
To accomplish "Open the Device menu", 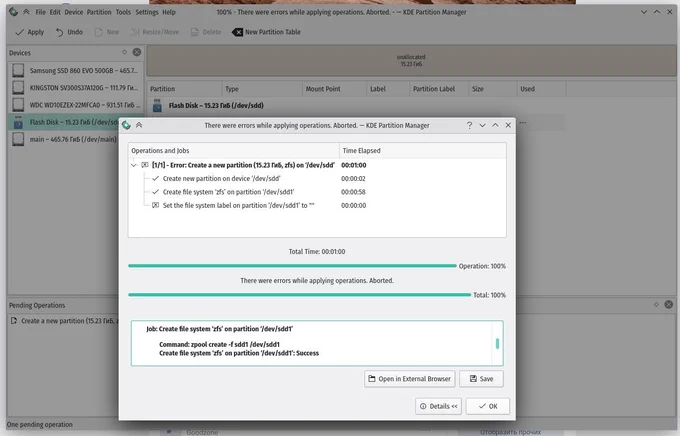I will pos(74,12).
